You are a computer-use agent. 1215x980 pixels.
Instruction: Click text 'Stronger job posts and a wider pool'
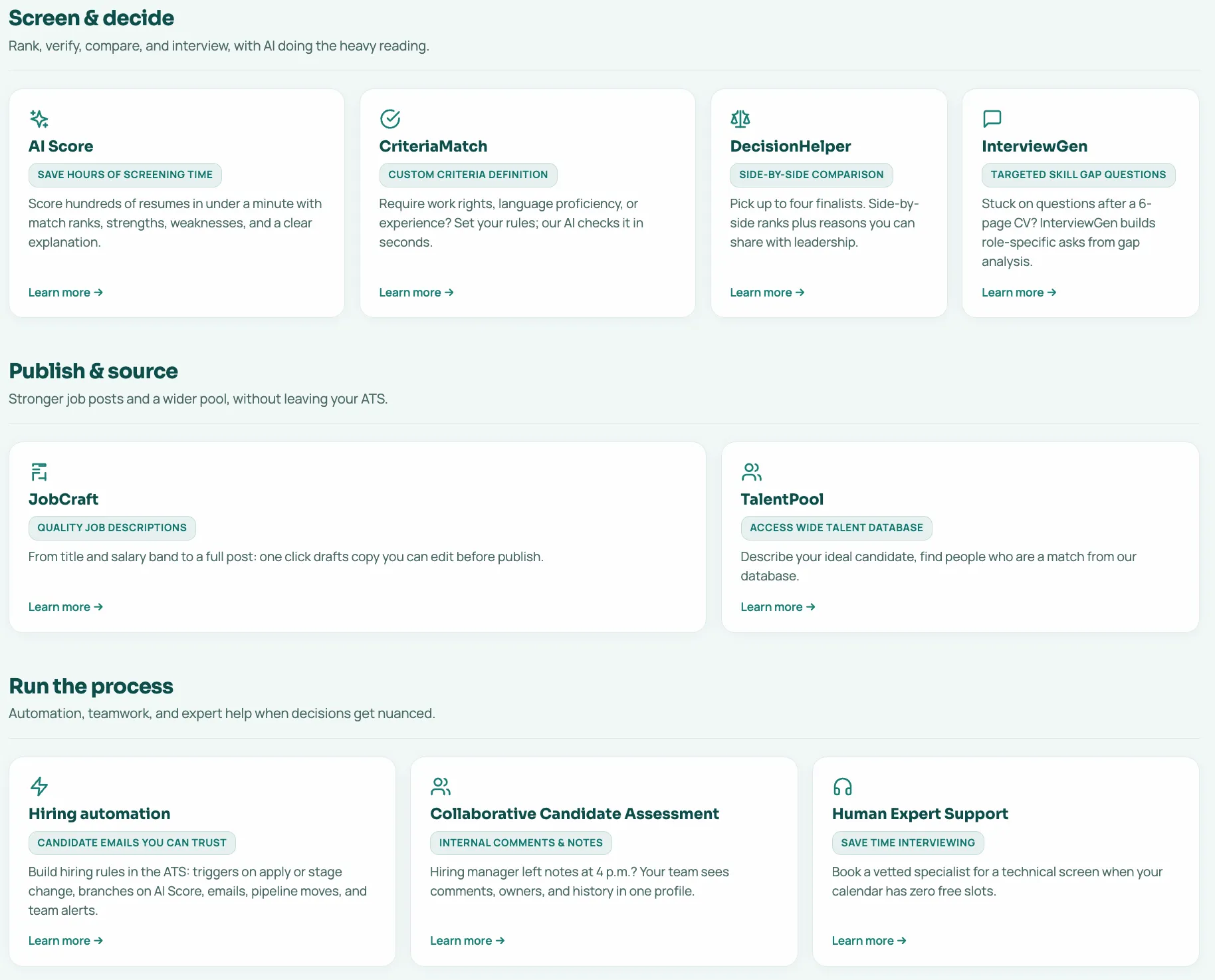pos(119,399)
